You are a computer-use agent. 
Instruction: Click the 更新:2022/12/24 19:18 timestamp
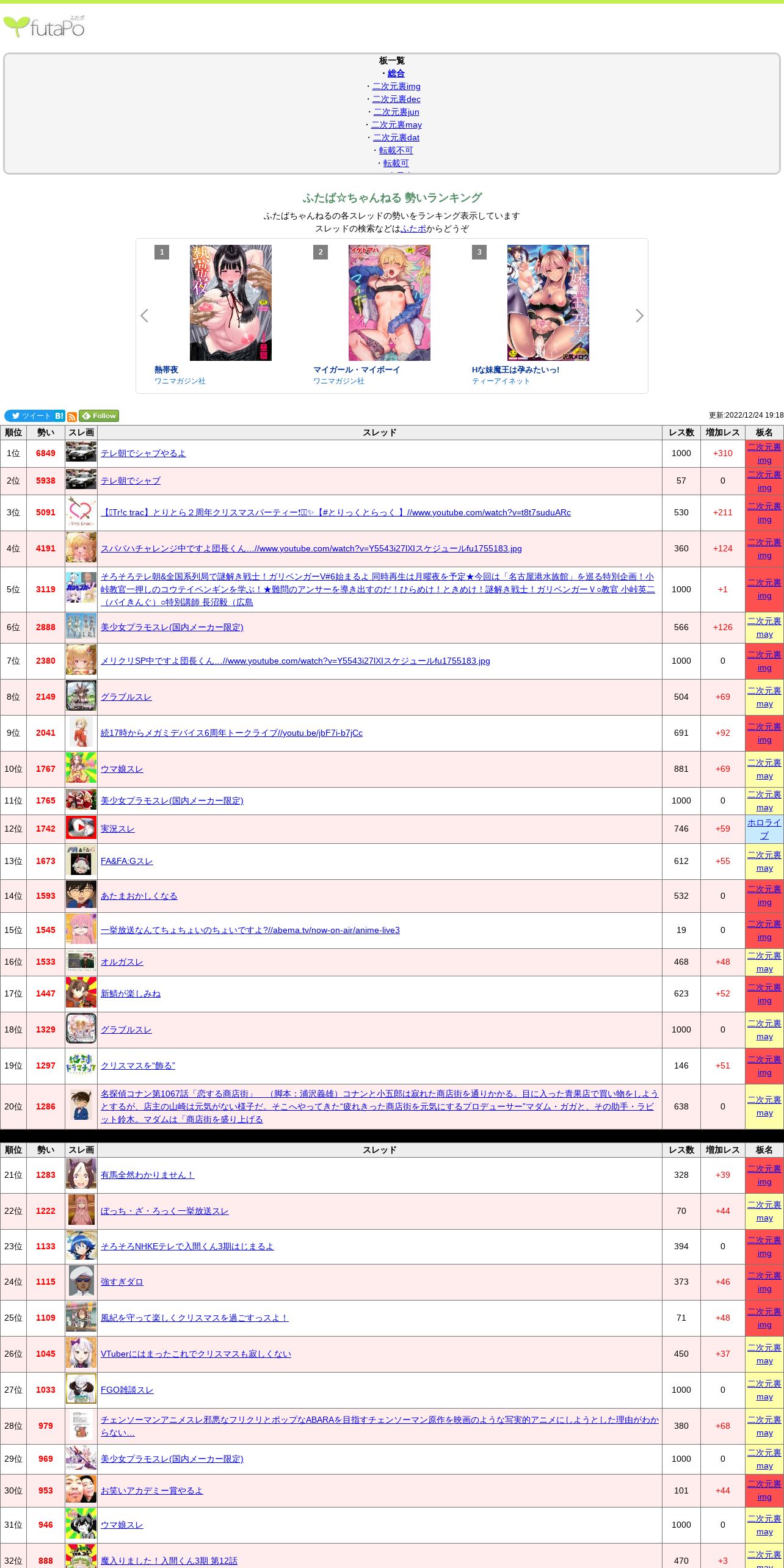(746, 415)
